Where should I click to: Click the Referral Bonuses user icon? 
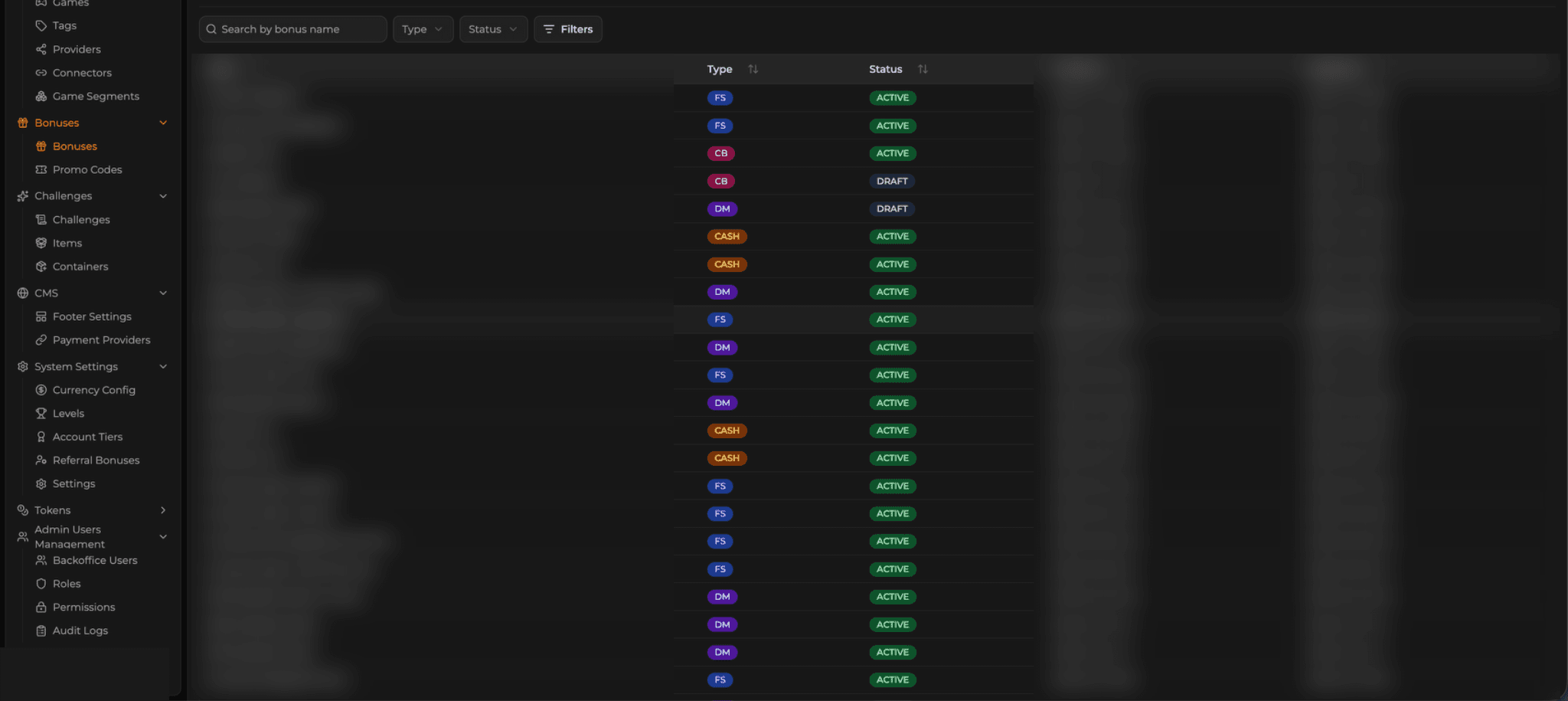click(x=41, y=460)
